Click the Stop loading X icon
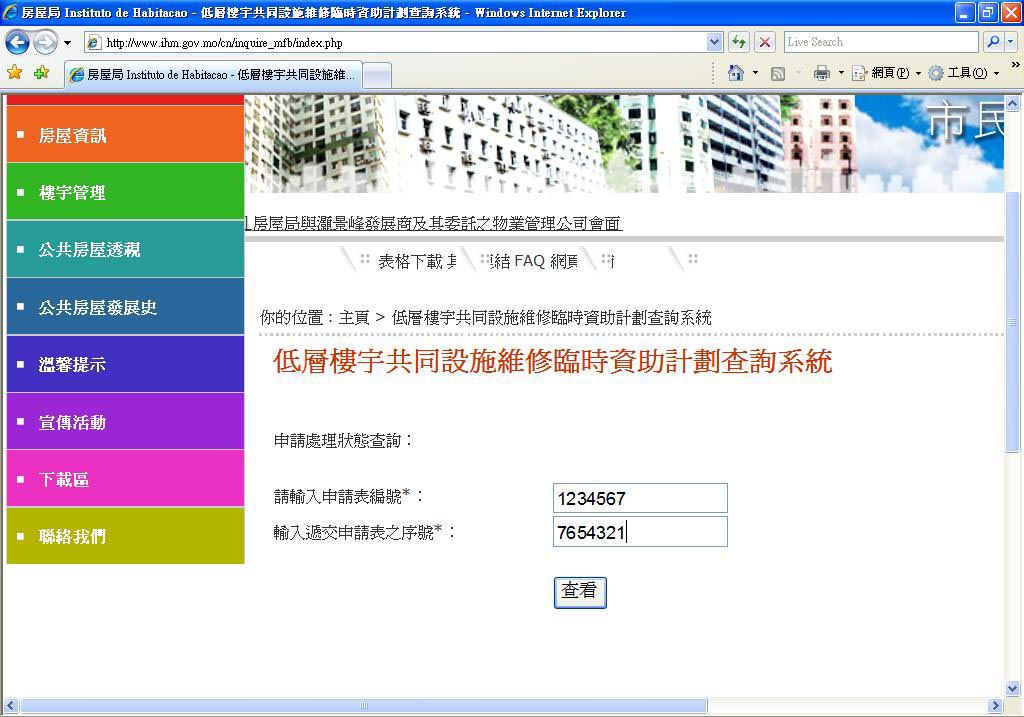1024x717 pixels. 765,42
